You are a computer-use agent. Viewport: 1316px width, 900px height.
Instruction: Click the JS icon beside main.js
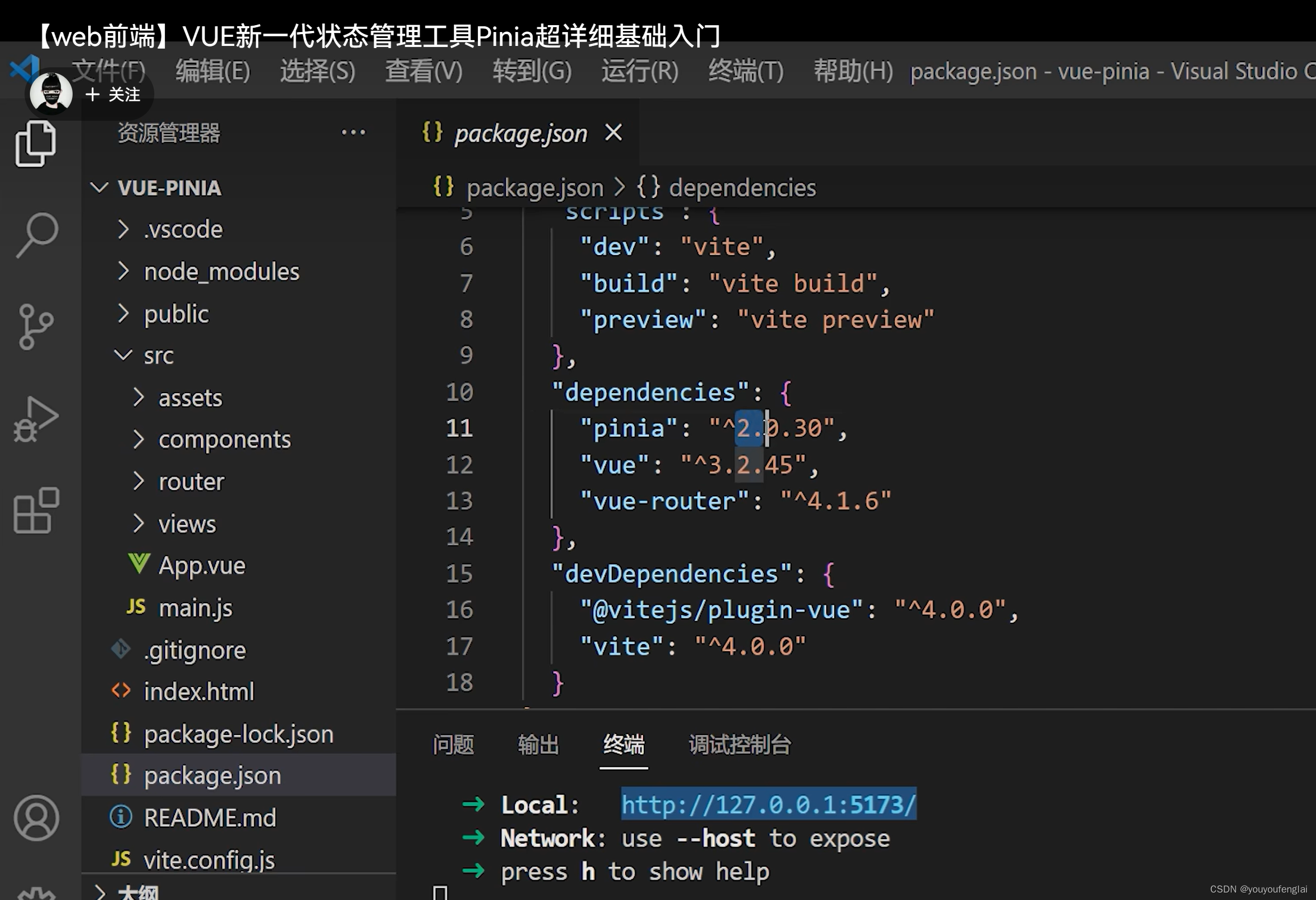click(x=136, y=607)
